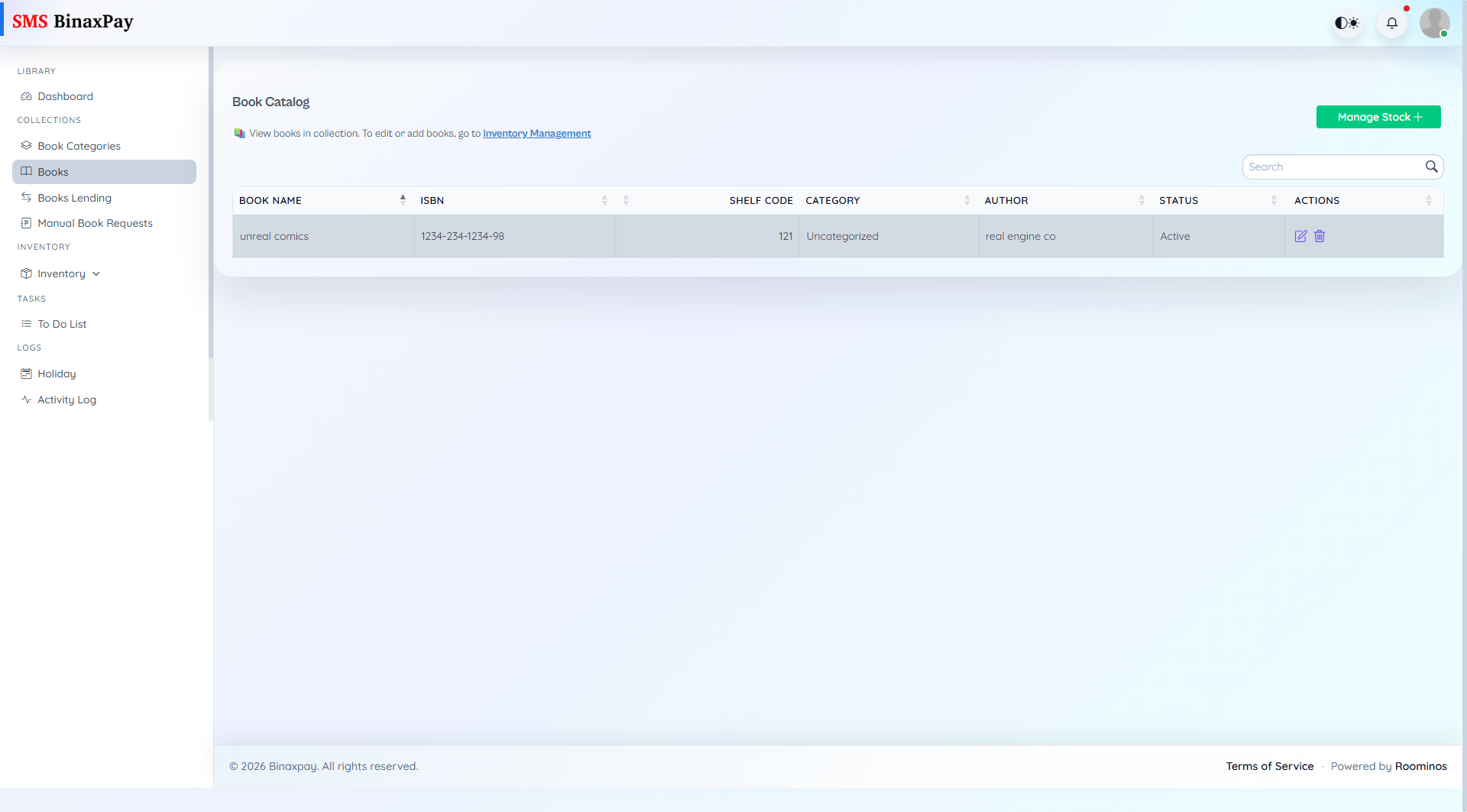Image resolution: width=1467 pixels, height=812 pixels.
Task: Toggle the ISBN column sorting arrows
Action: pyautogui.click(x=604, y=200)
